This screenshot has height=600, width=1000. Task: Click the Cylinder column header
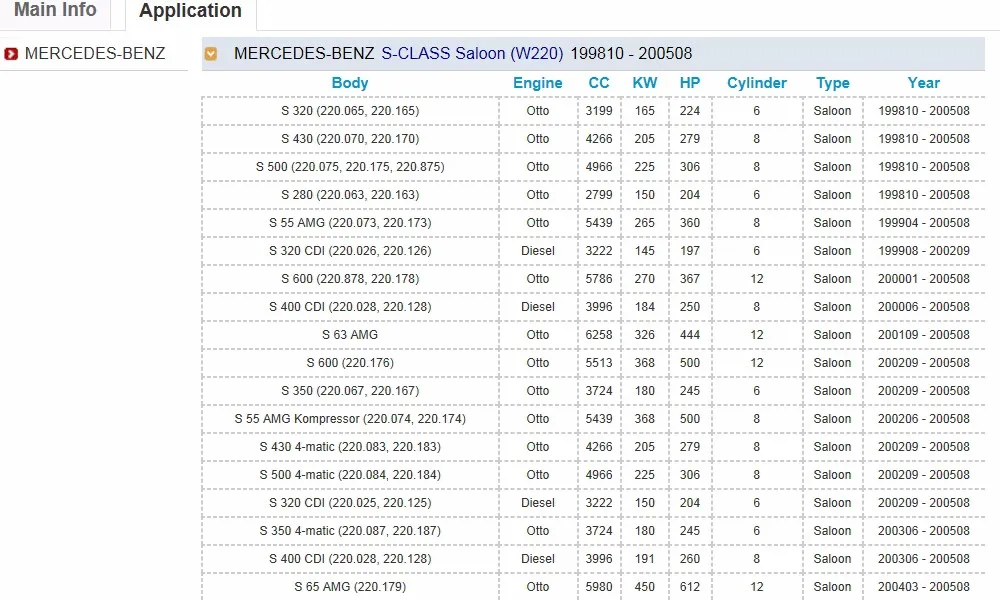pyautogui.click(x=757, y=83)
